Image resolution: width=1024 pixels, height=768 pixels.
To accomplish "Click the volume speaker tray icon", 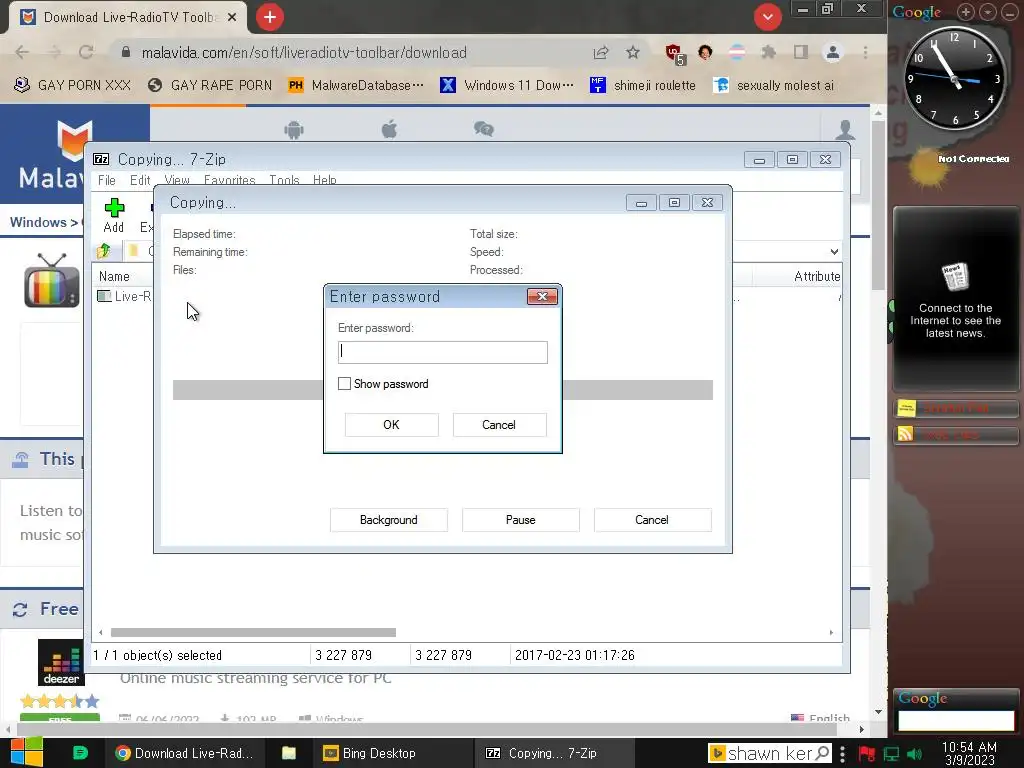I will click(x=914, y=754).
